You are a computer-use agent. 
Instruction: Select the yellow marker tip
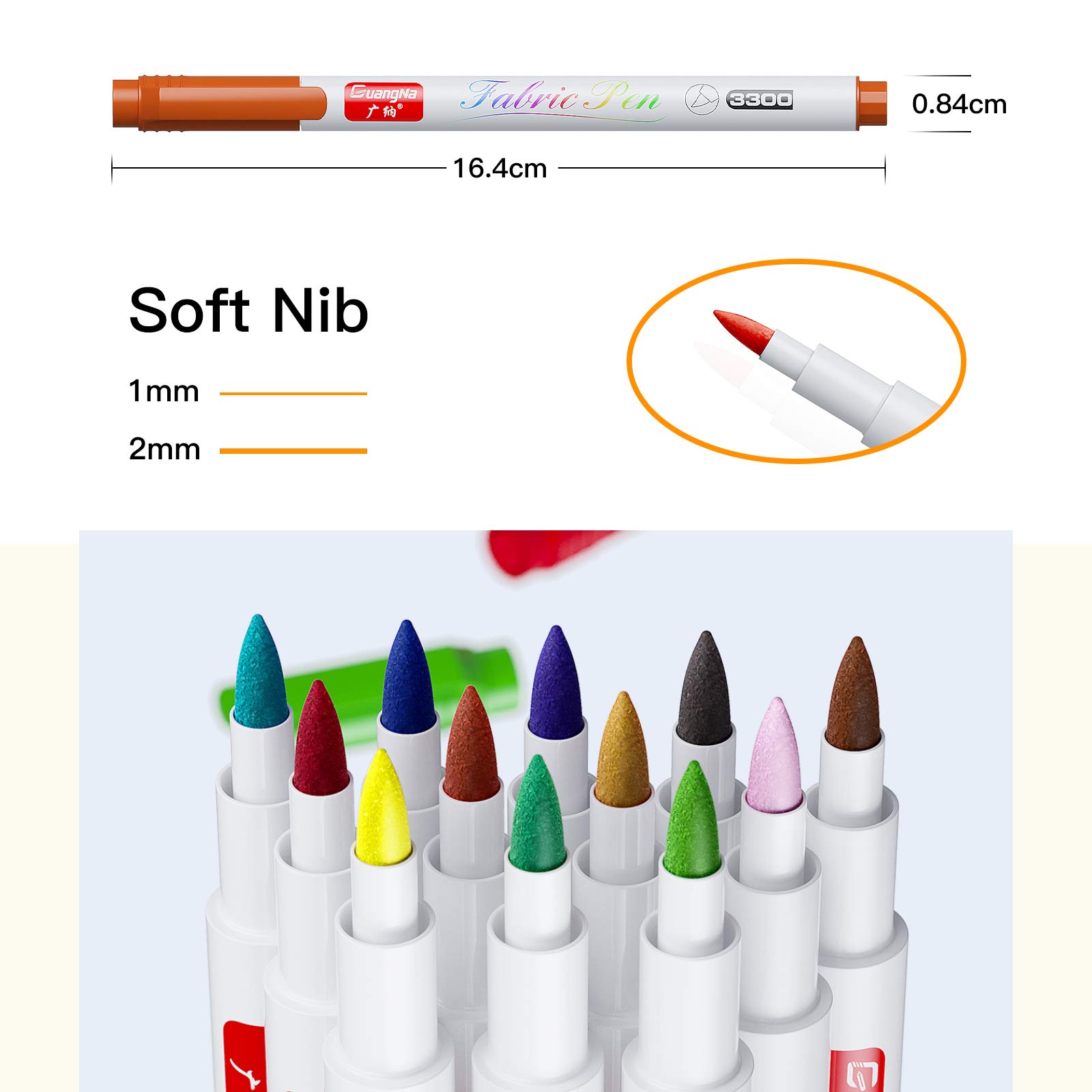[x=383, y=805]
